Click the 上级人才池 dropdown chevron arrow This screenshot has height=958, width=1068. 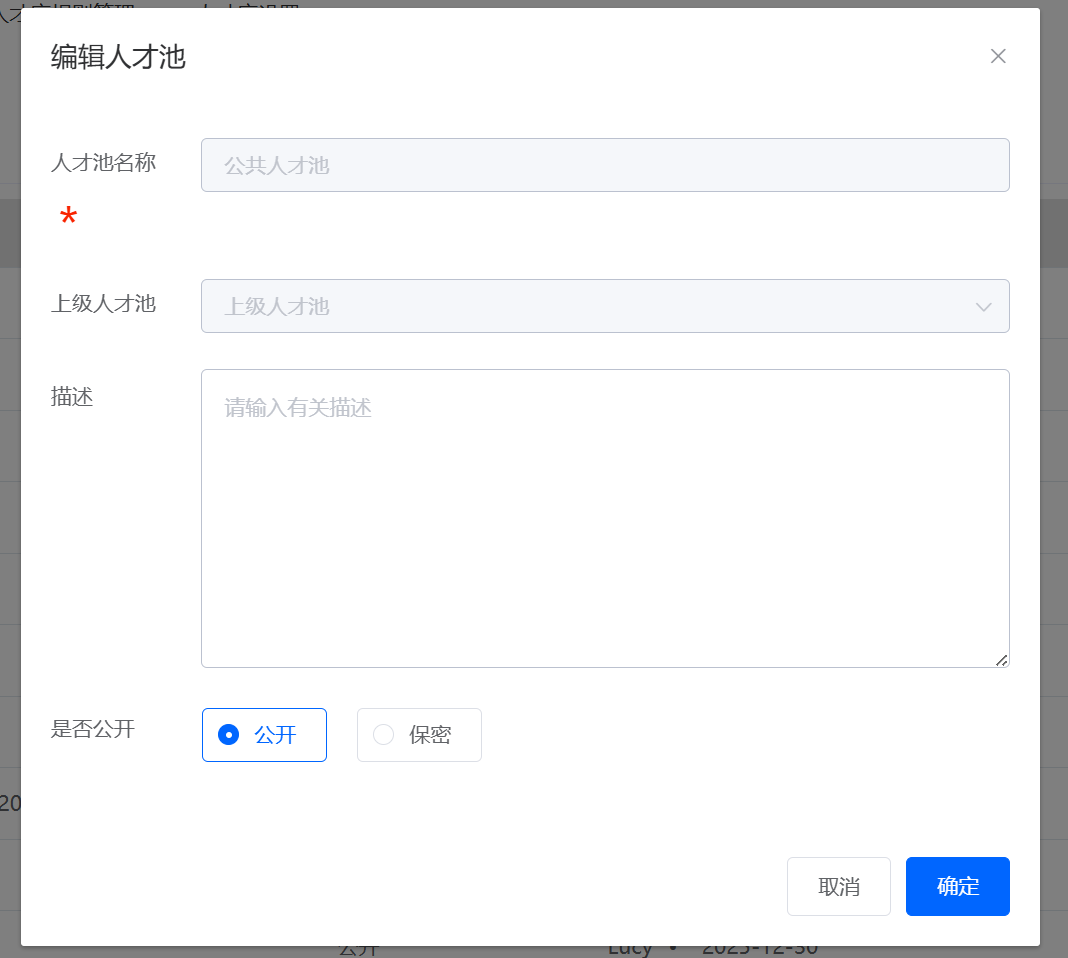point(983,306)
